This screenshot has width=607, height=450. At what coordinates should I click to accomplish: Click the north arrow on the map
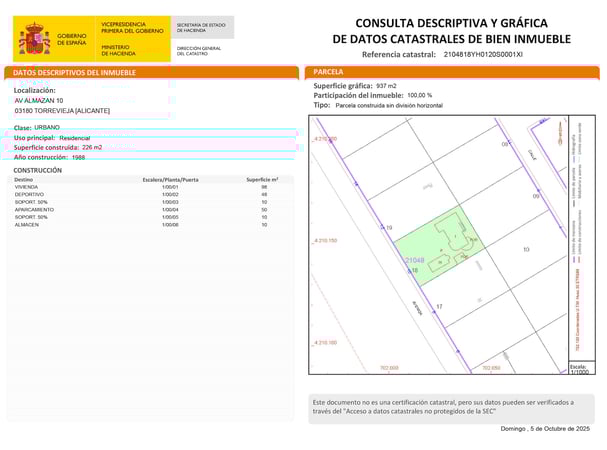coord(560,134)
